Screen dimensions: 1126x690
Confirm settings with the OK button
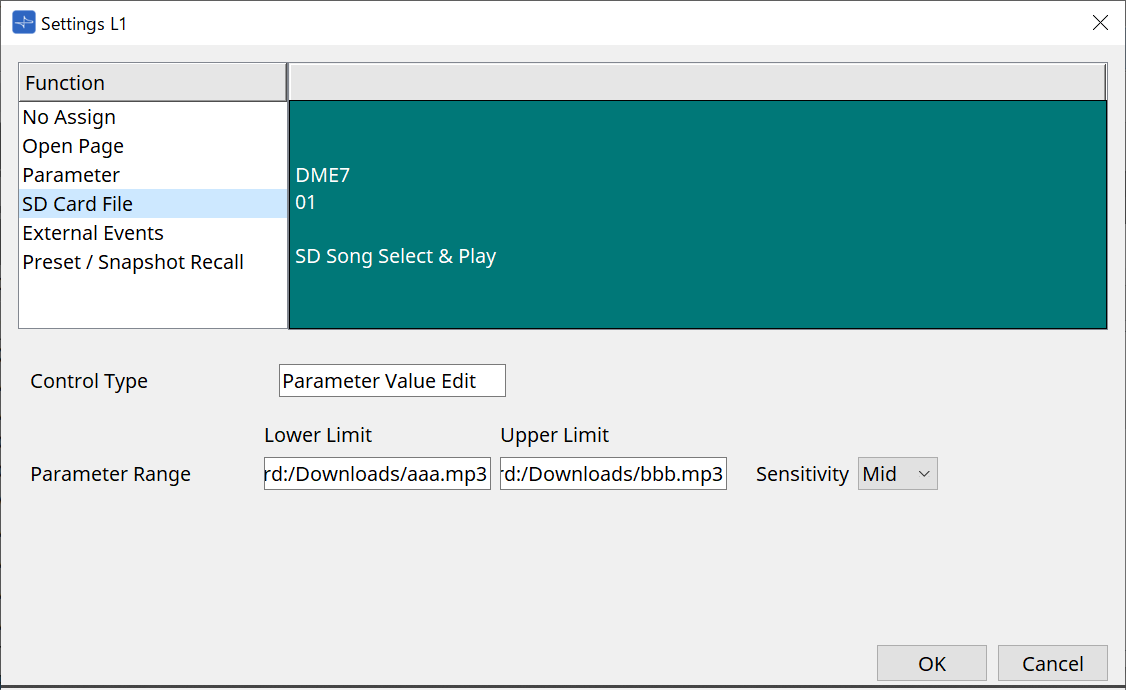point(931,662)
